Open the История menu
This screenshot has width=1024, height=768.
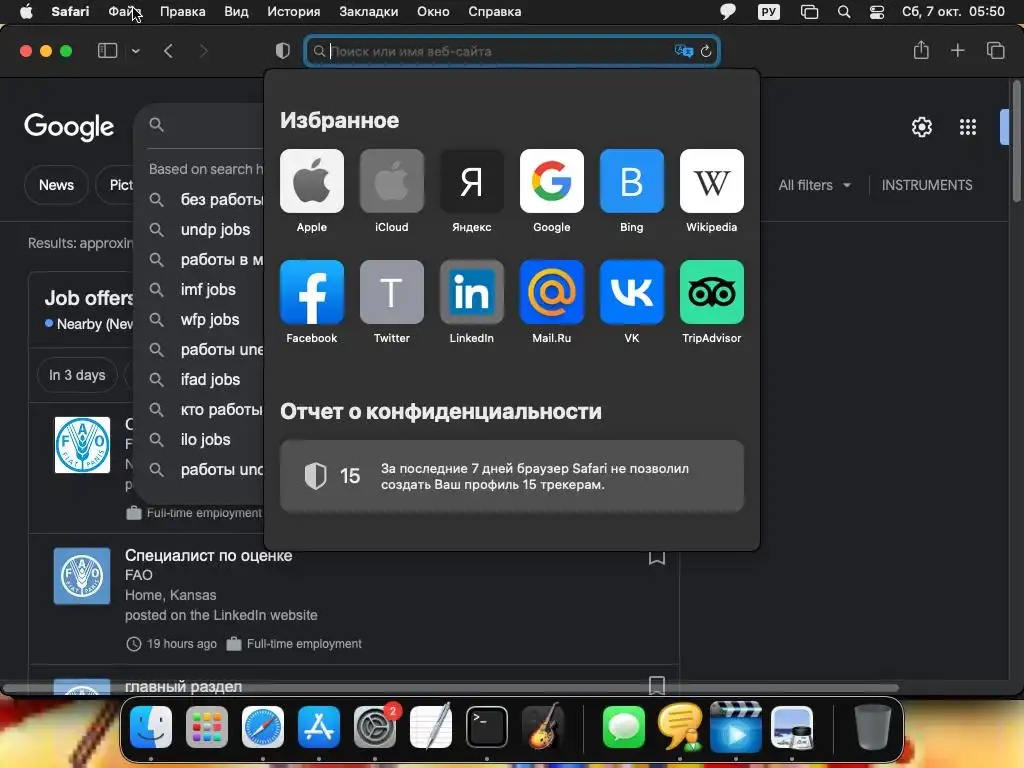(x=293, y=12)
